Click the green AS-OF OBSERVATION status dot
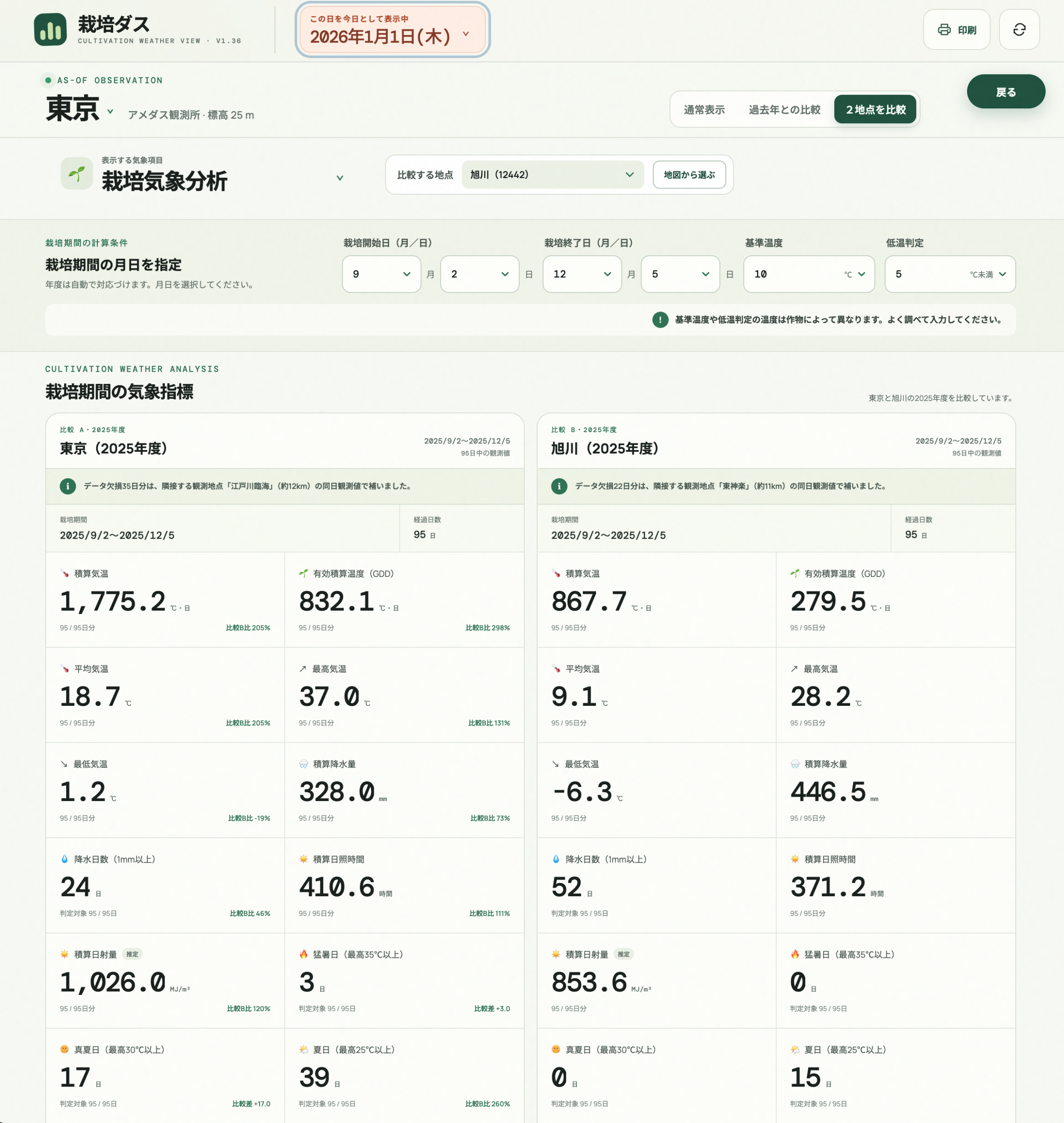 48,81
